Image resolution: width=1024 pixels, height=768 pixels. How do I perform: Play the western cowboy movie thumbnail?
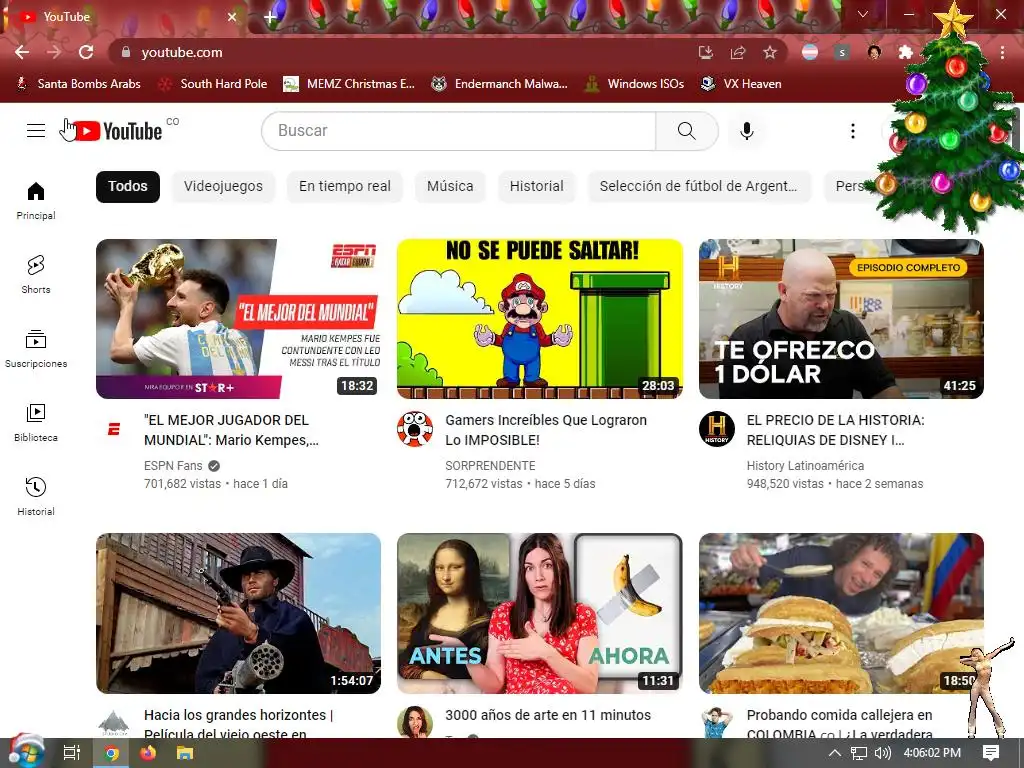click(238, 613)
